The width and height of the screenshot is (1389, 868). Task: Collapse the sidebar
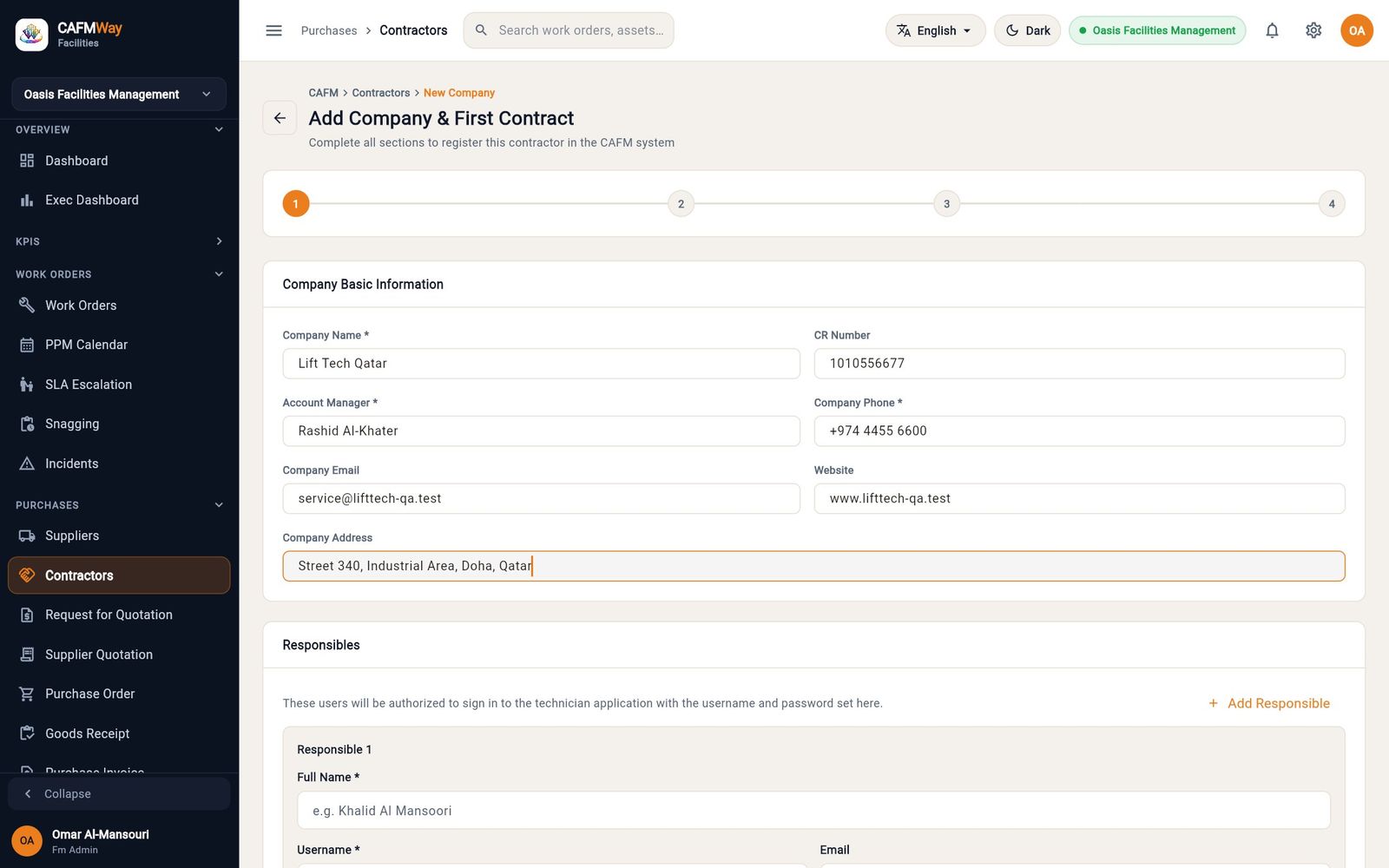[119, 793]
